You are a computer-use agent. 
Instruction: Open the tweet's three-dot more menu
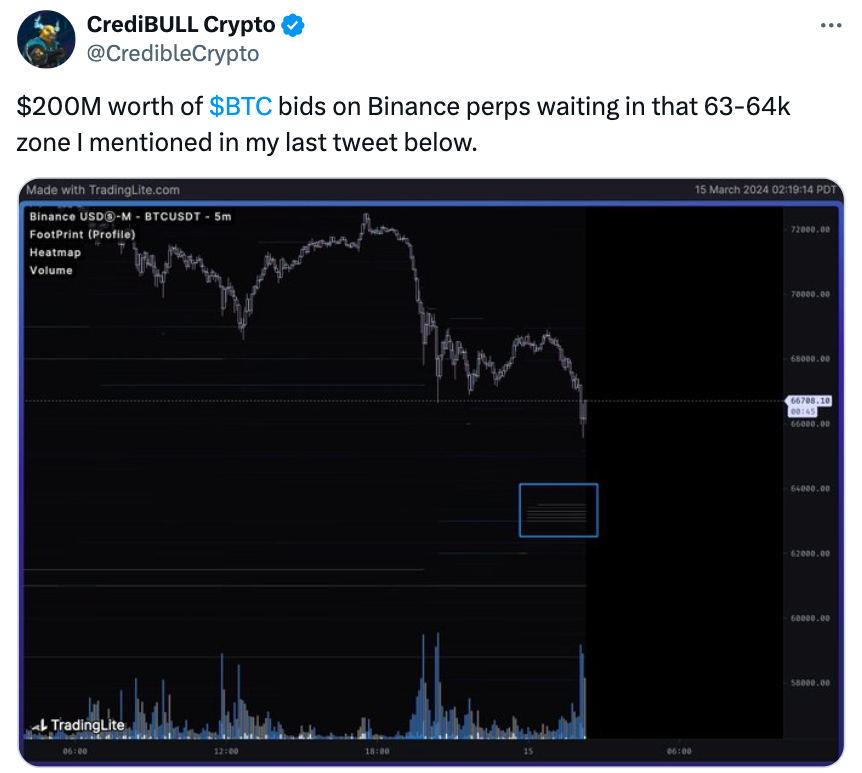click(x=831, y=25)
